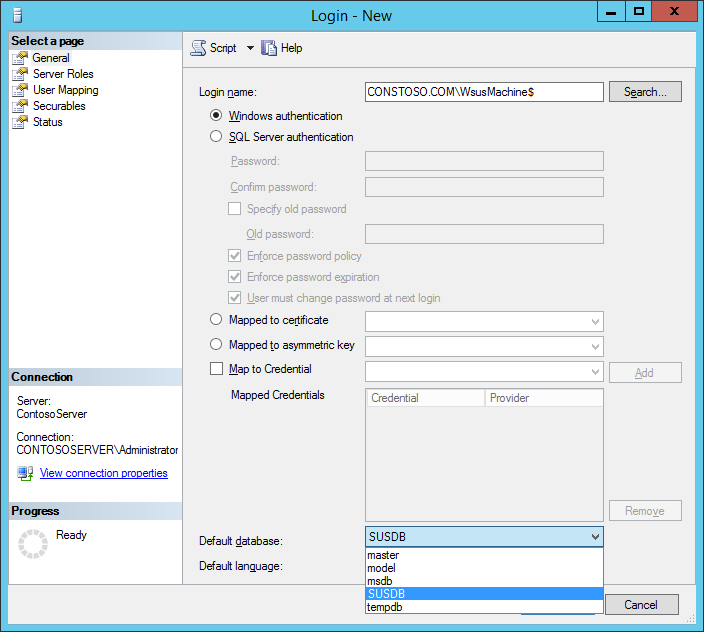
Task: Click the General page icon
Action: pos(20,58)
